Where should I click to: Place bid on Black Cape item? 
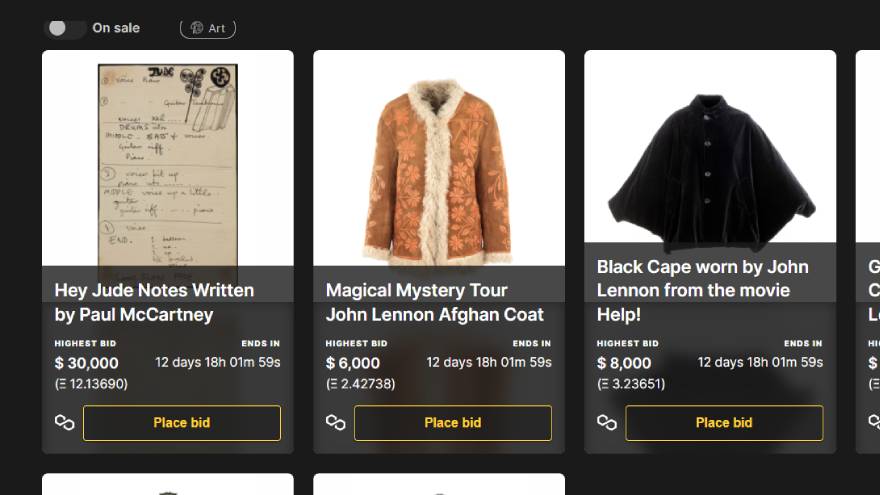(724, 423)
